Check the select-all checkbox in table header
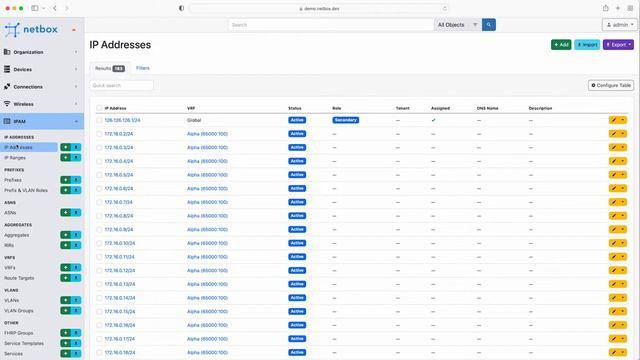 click(x=99, y=108)
